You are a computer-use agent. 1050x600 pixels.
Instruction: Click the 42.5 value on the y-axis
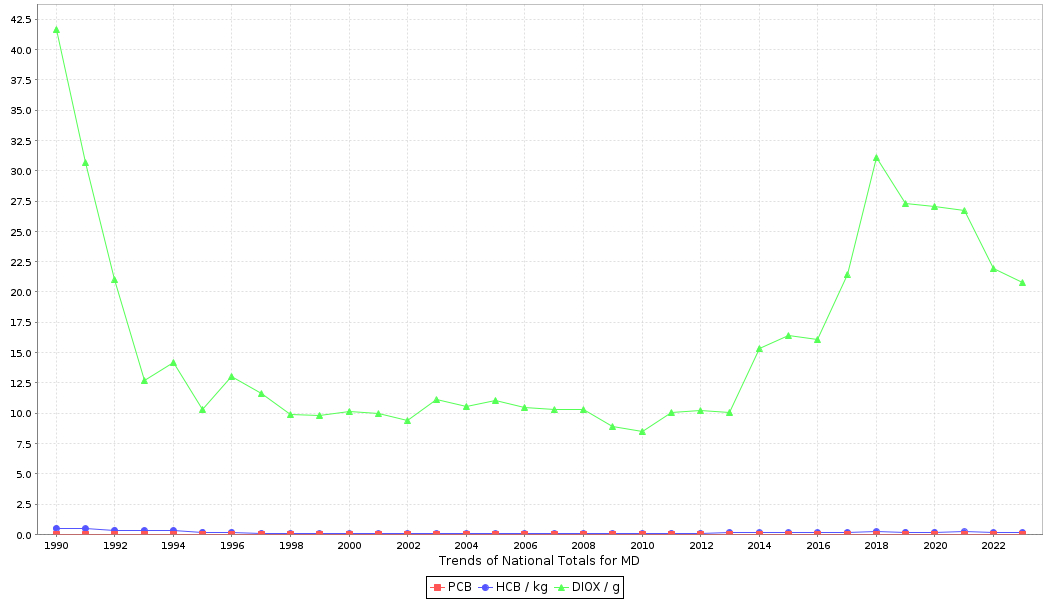click(21, 19)
